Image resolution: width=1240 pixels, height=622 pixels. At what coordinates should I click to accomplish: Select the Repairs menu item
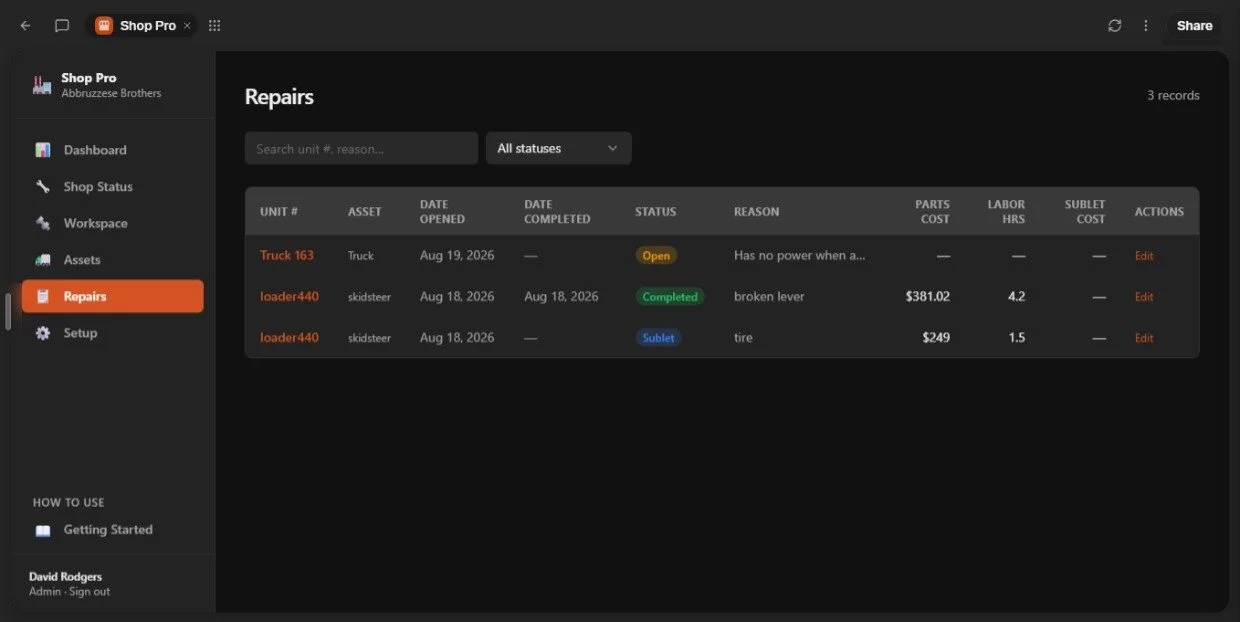click(113, 296)
